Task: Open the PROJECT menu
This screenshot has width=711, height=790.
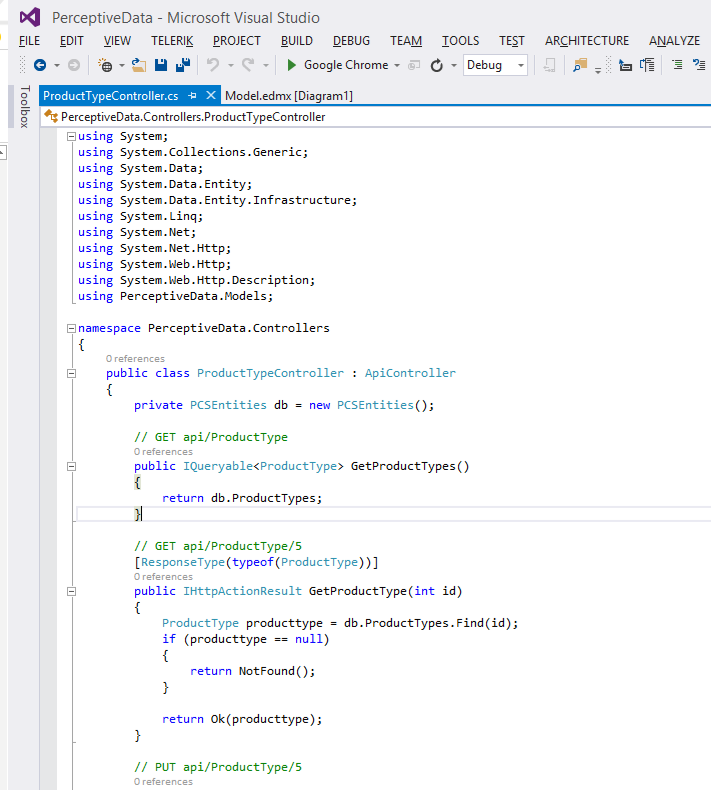Action: [x=237, y=41]
